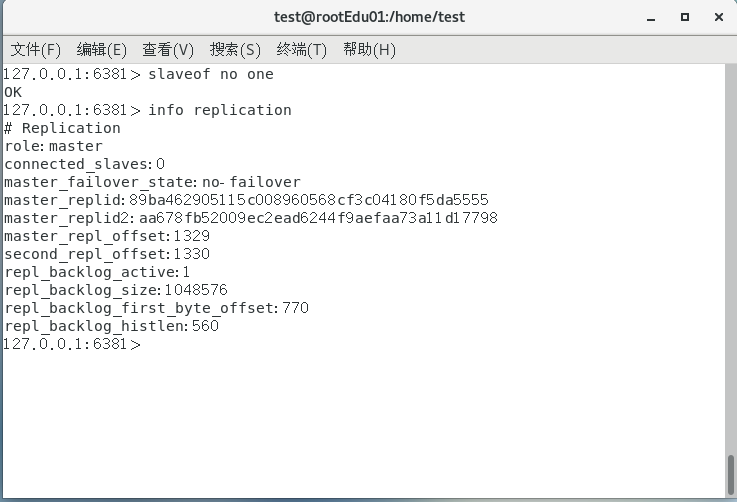Image resolution: width=737 pixels, height=502 pixels.
Task: Open the 搜索(S) menu
Action: click(x=235, y=49)
